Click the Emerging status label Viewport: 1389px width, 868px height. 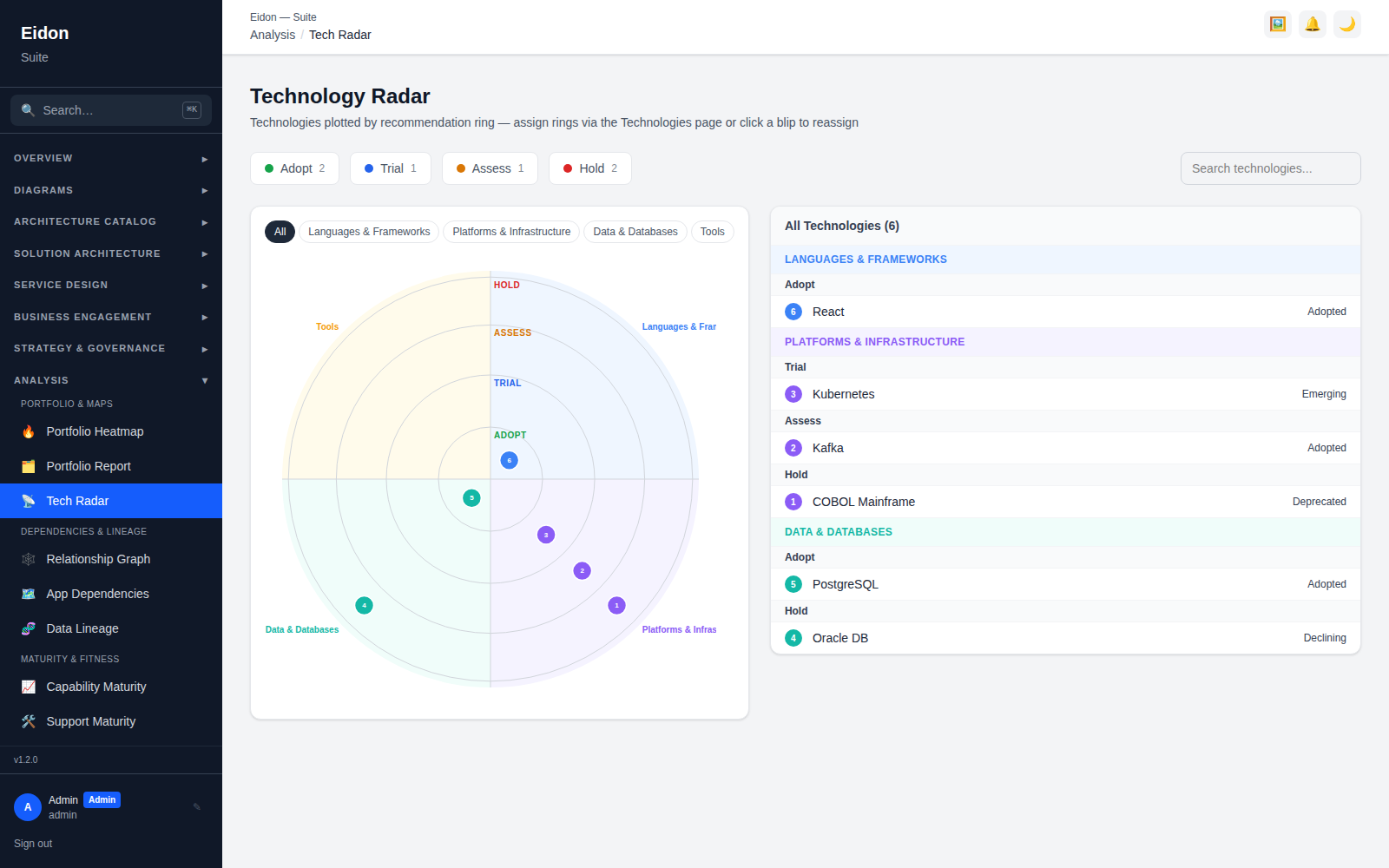tap(1324, 394)
